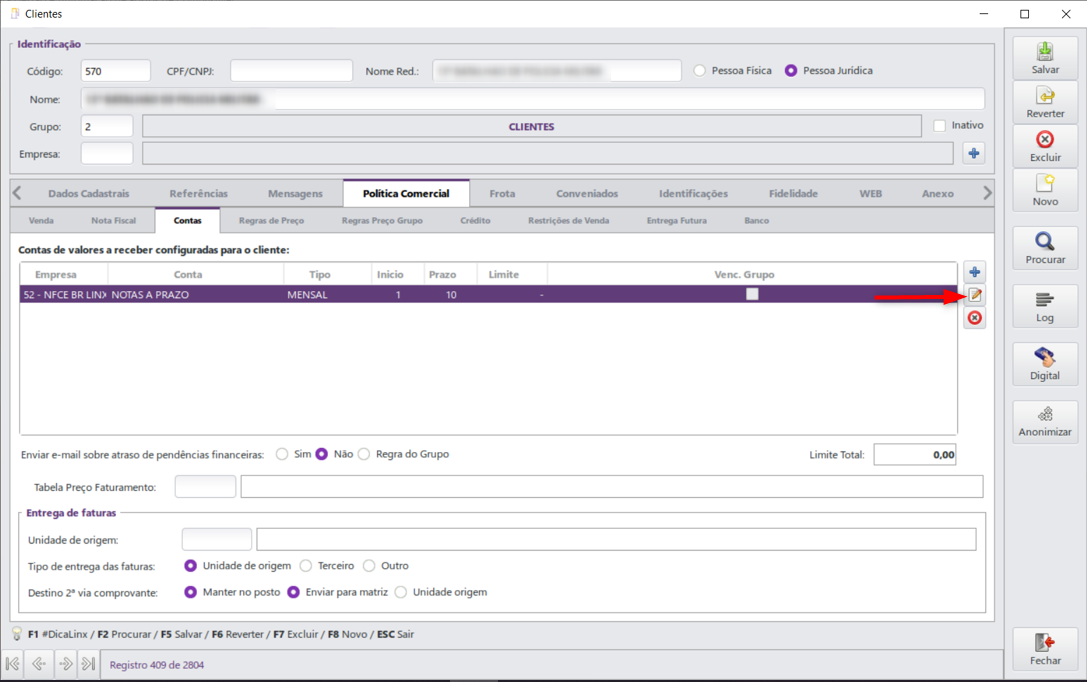Close the window with Fechar button
1087x682 pixels.
[1045, 649]
